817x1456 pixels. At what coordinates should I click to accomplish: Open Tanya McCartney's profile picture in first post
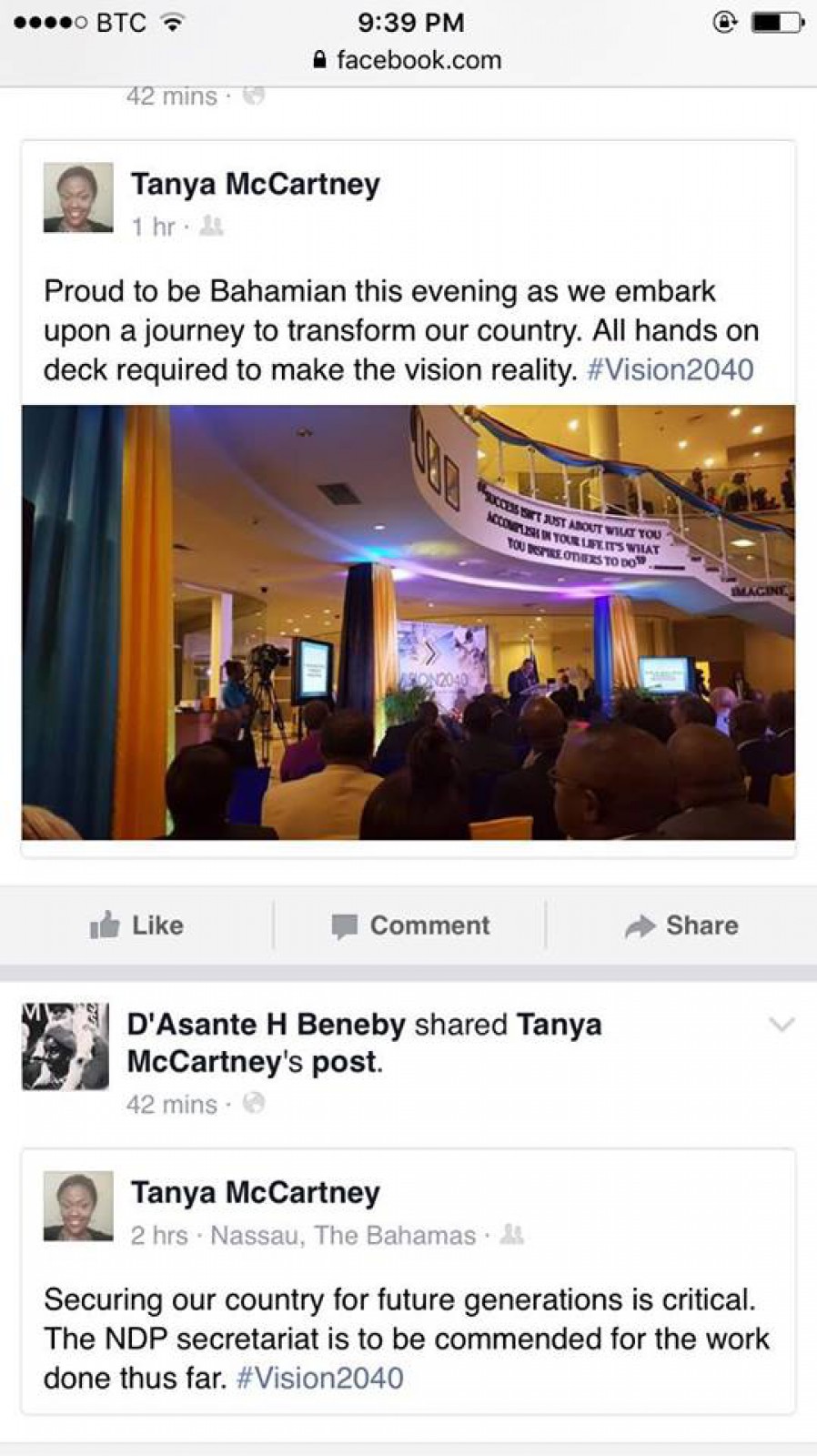(x=78, y=197)
